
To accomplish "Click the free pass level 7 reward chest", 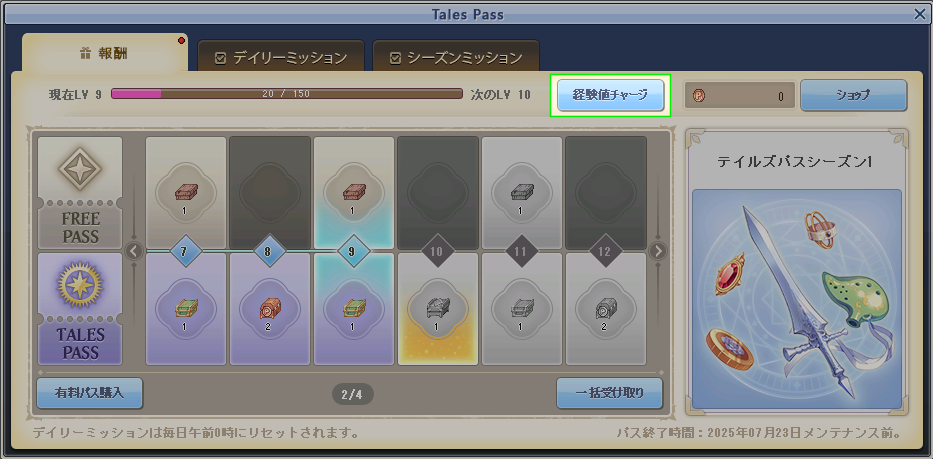I will (186, 193).
